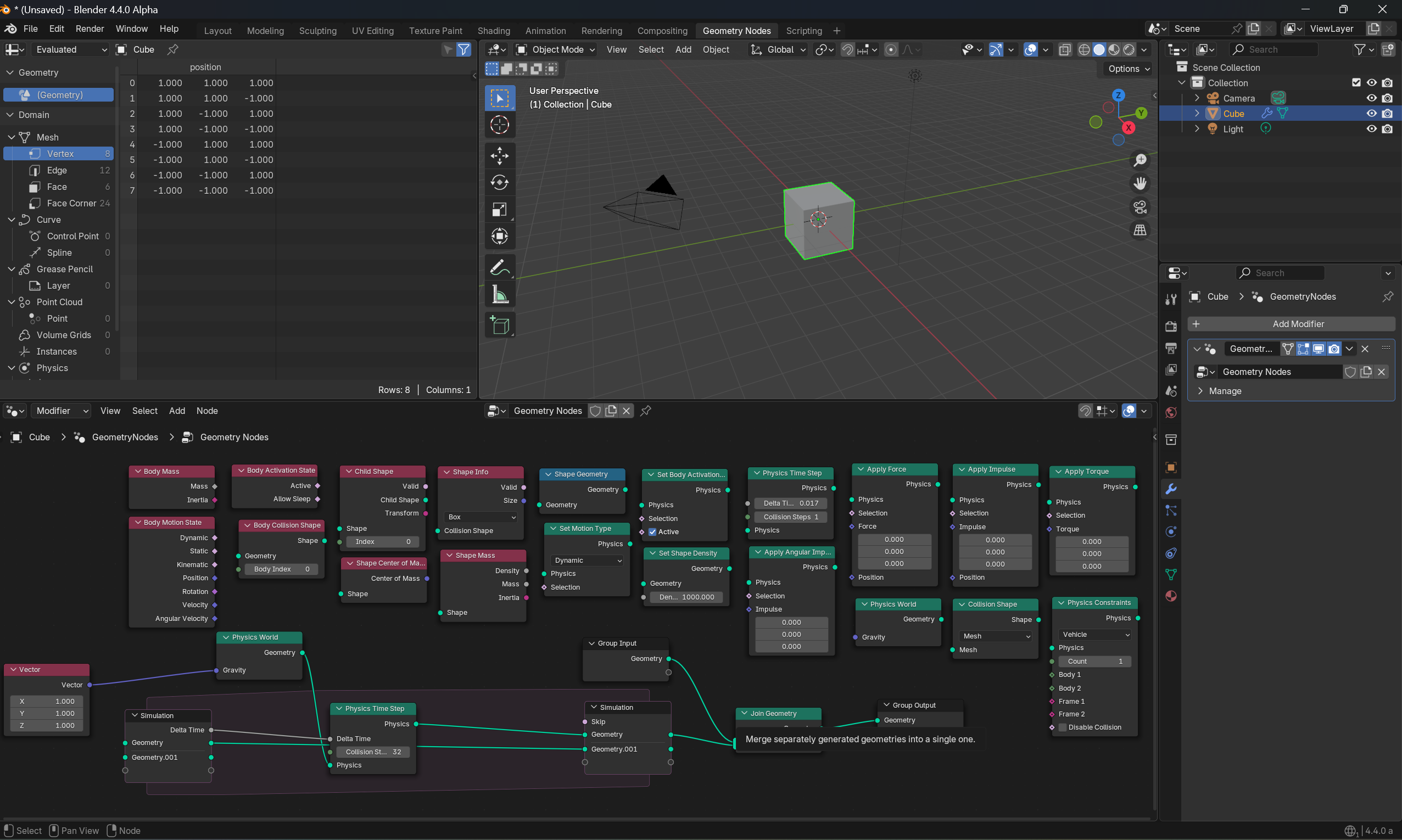Screen dimensions: 1402x840
Task: Select Edge domain in spreadsheet
Action: tap(57, 170)
